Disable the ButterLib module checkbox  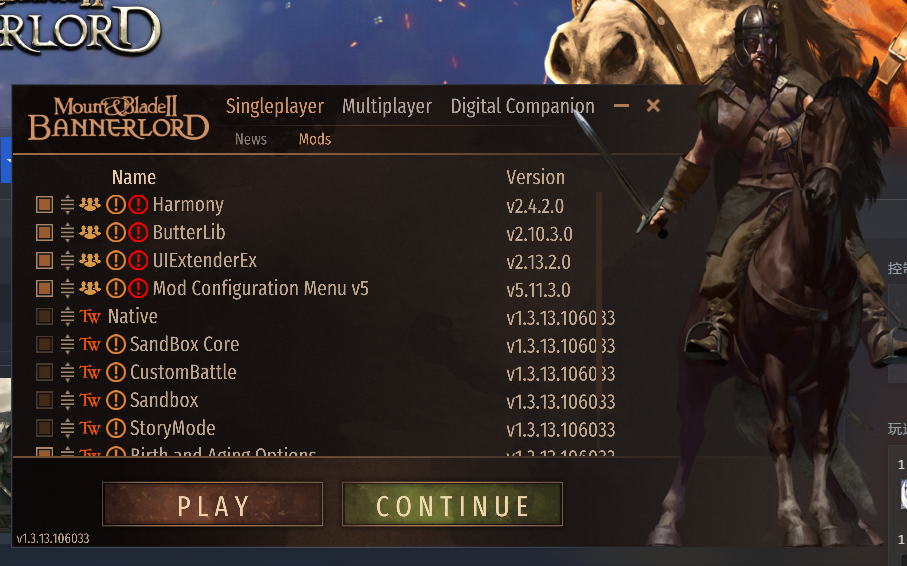45,232
